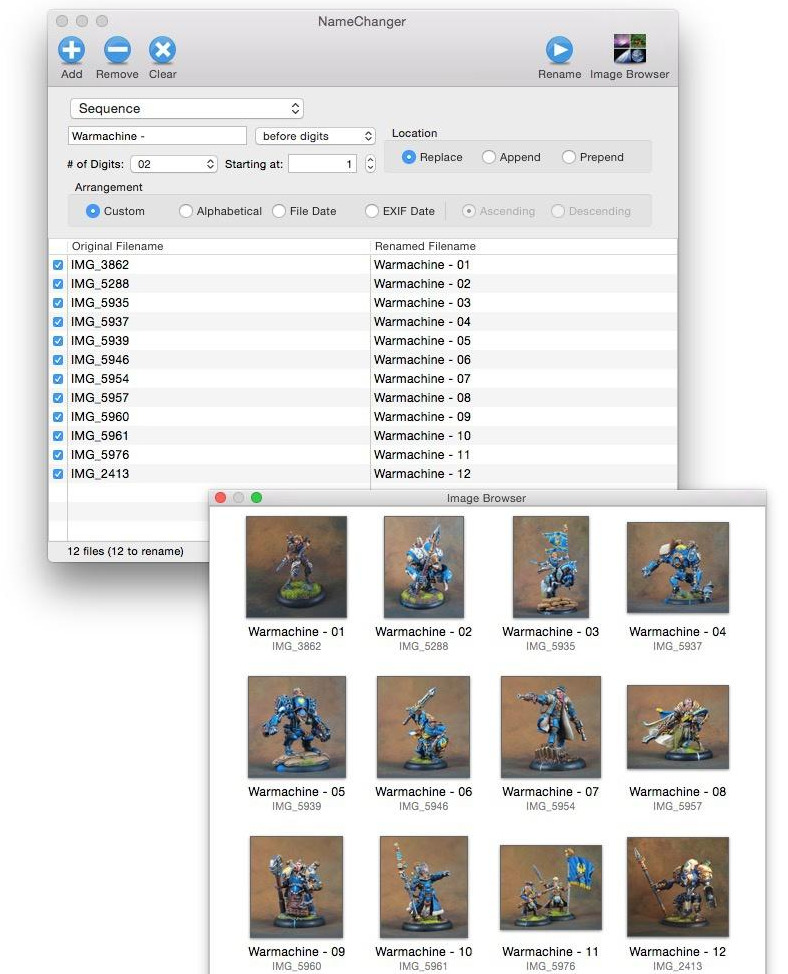This screenshot has width=788, height=974.
Task: Click the Starting at number field
Action: 323,164
